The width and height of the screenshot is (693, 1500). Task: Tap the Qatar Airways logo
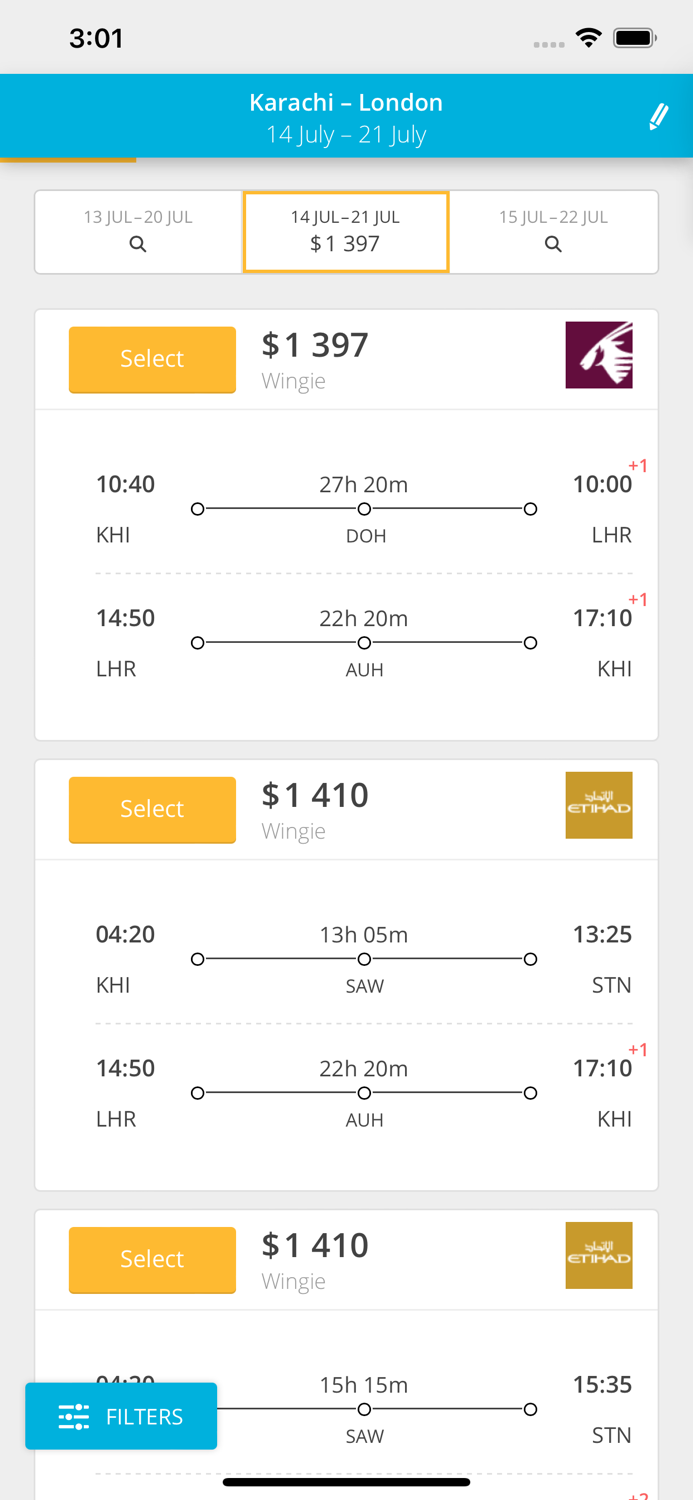coord(599,355)
